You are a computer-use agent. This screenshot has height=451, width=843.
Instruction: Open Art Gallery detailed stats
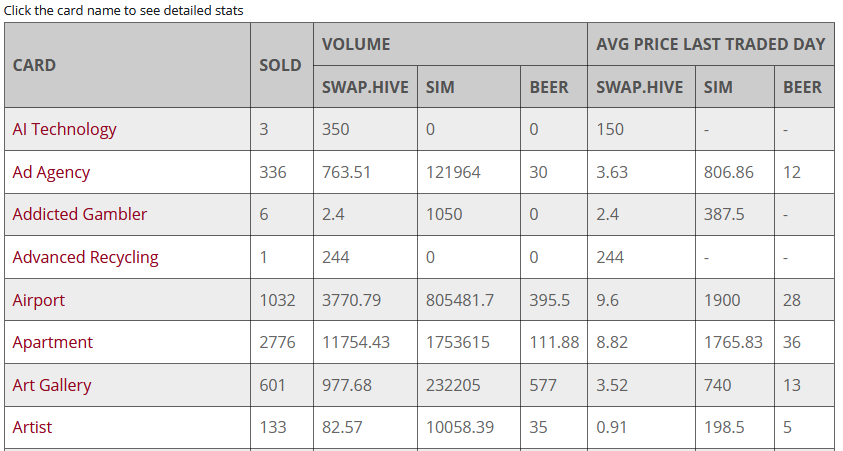tap(51, 385)
